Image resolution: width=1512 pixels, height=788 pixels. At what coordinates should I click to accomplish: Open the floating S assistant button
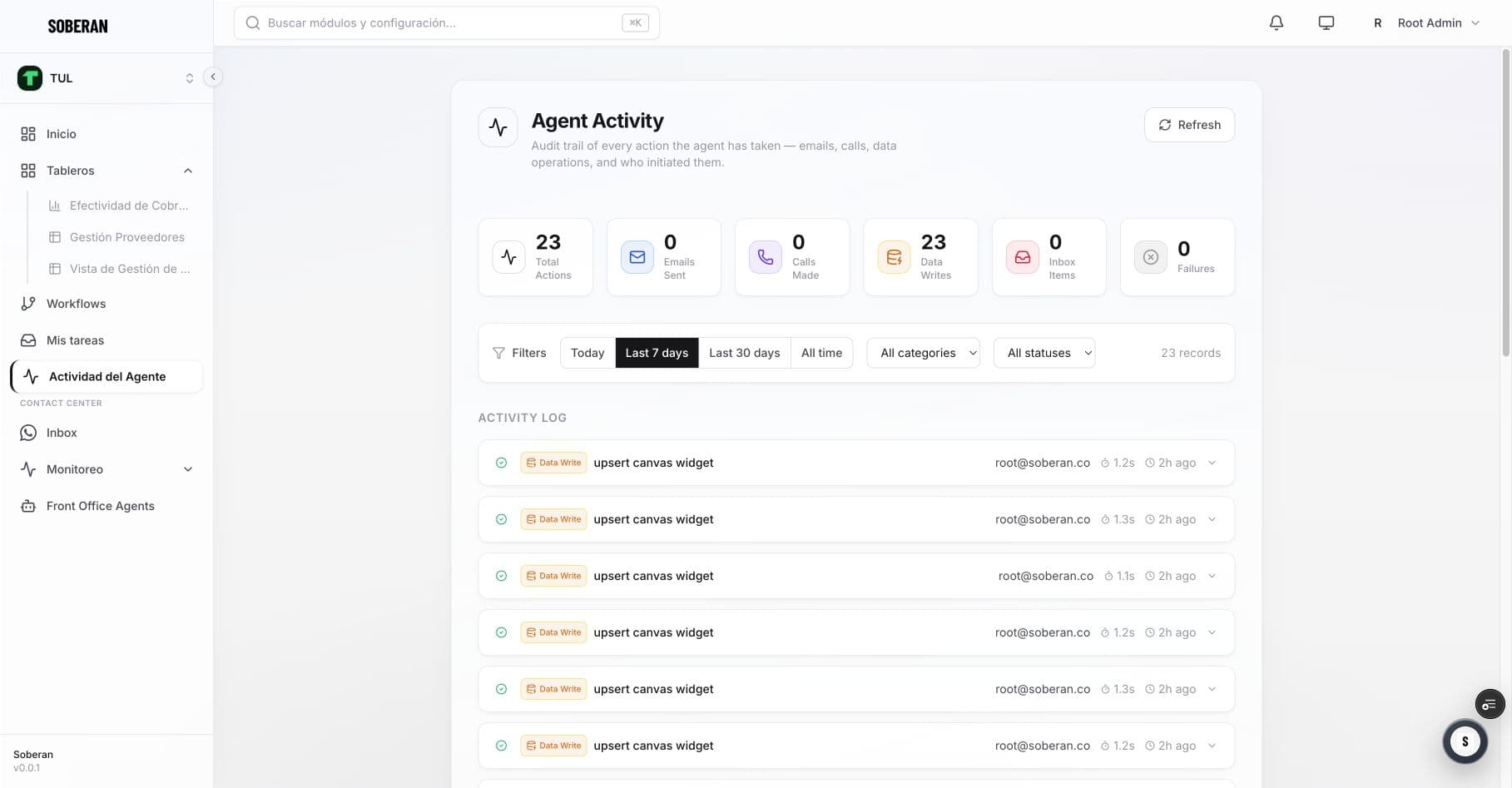(x=1465, y=741)
